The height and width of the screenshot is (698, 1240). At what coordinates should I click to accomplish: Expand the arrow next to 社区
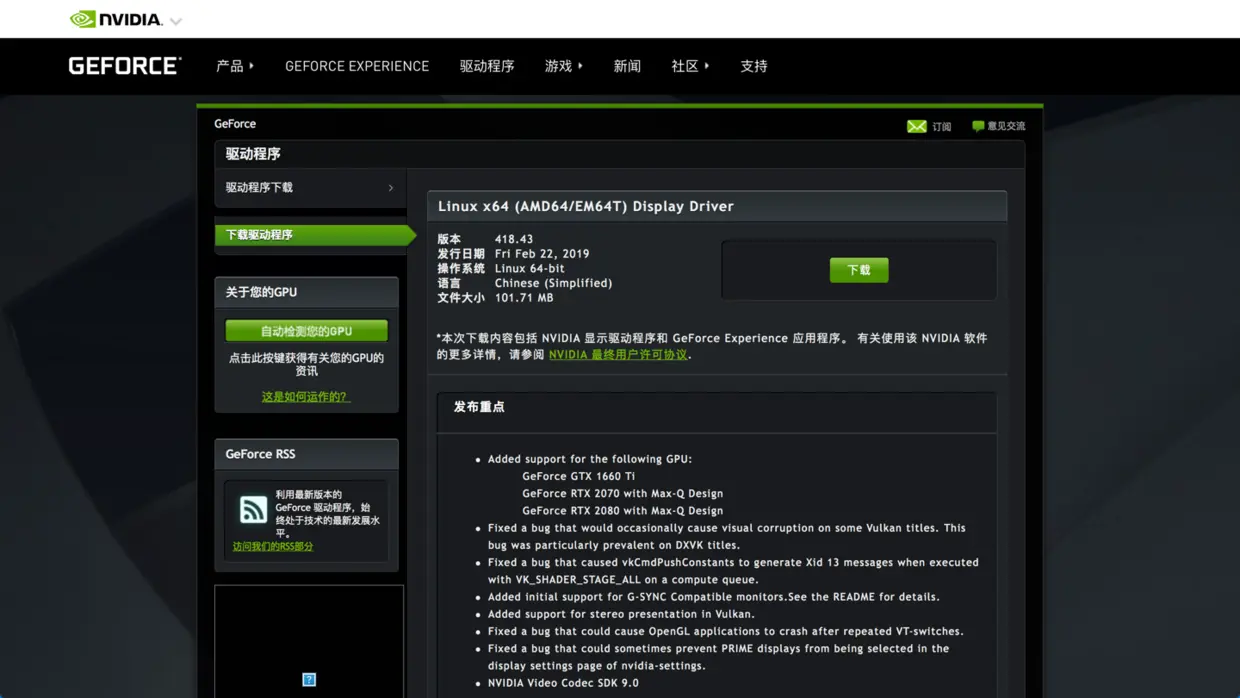707,66
